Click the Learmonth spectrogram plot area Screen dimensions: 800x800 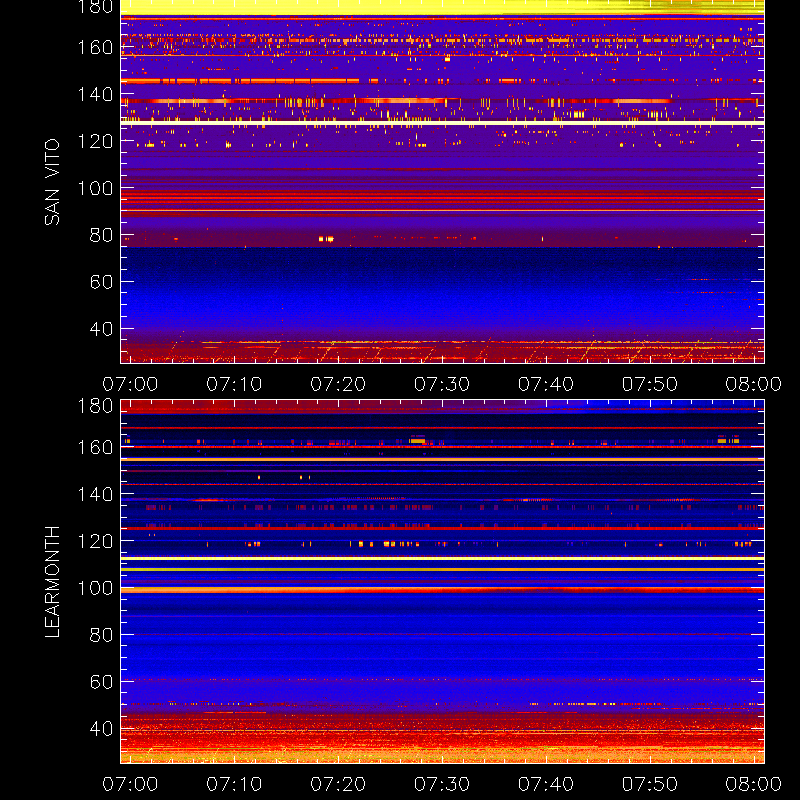pyautogui.click(x=442, y=582)
